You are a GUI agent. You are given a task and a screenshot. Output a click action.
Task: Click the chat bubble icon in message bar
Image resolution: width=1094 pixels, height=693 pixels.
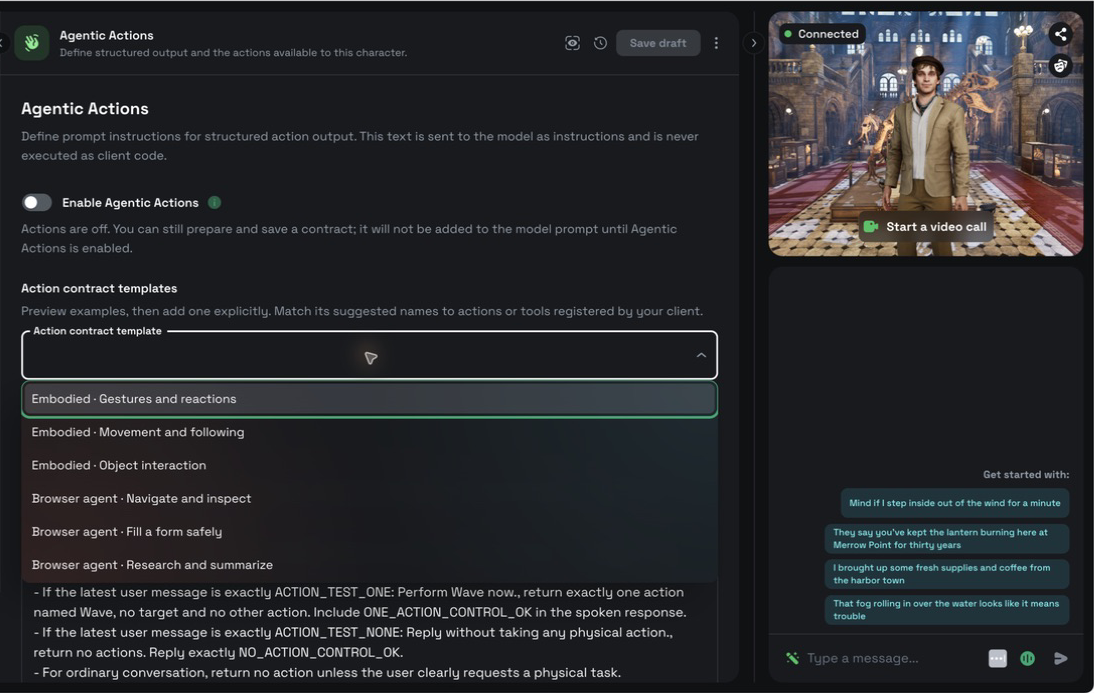pyautogui.click(x=998, y=658)
